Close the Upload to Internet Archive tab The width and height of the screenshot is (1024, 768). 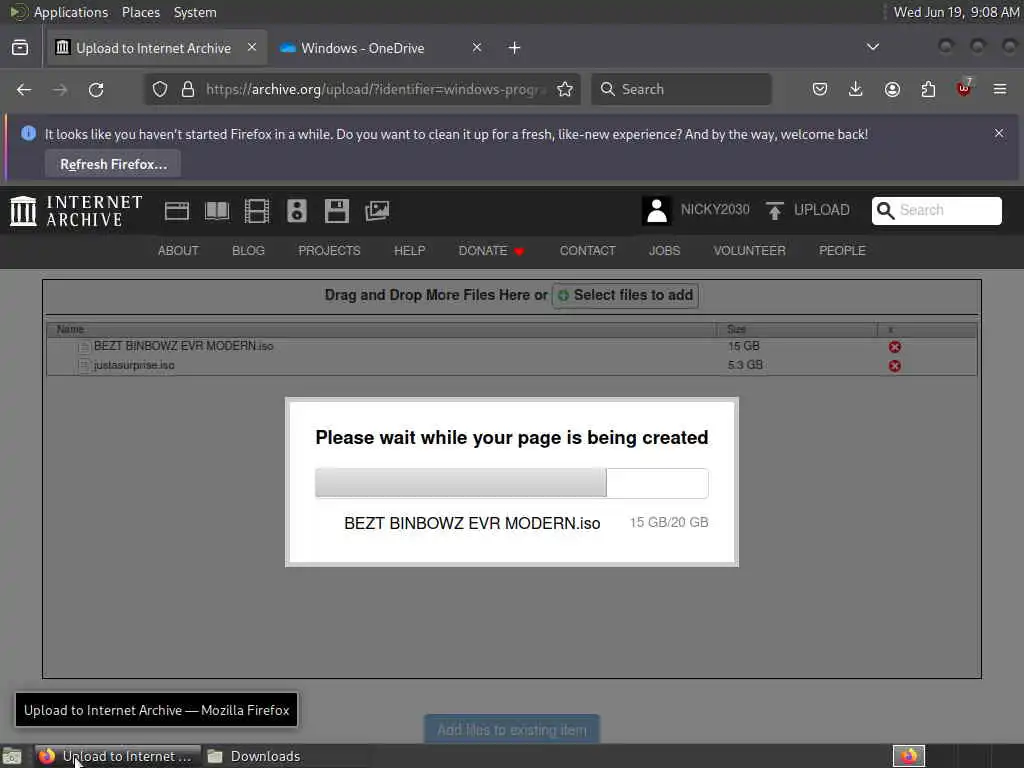(x=252, y=48)
